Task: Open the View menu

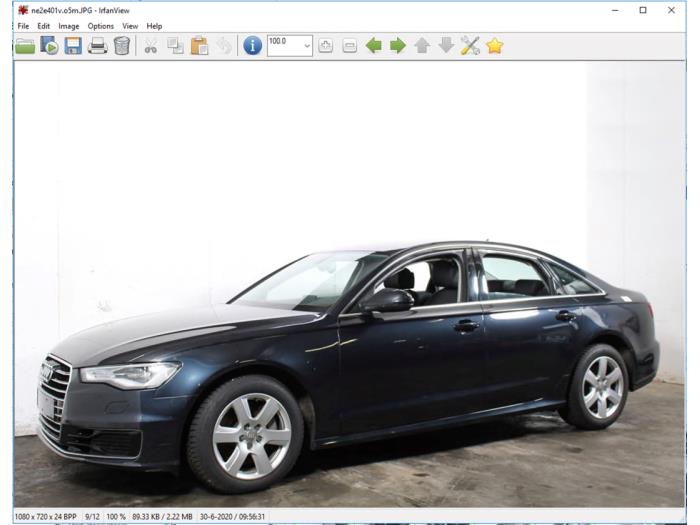Action: (130, 26)
